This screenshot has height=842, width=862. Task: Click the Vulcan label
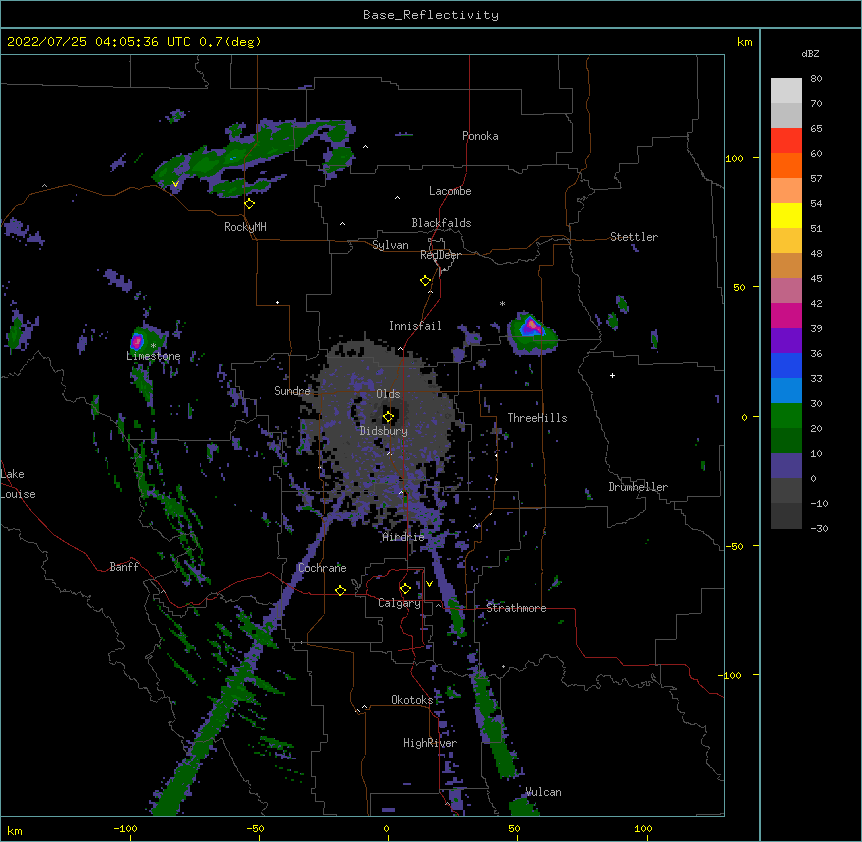click(x=543, y=792)
